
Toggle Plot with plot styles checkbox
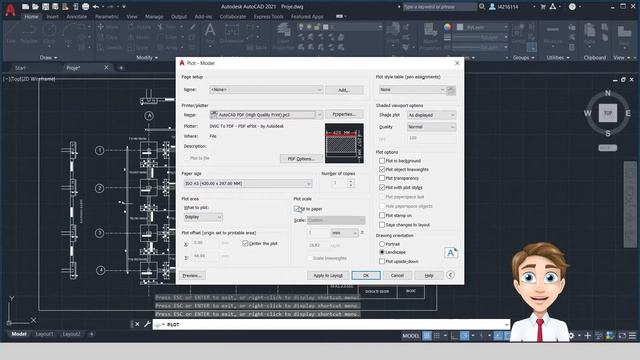pyautogui.click(x=382, y=187)
